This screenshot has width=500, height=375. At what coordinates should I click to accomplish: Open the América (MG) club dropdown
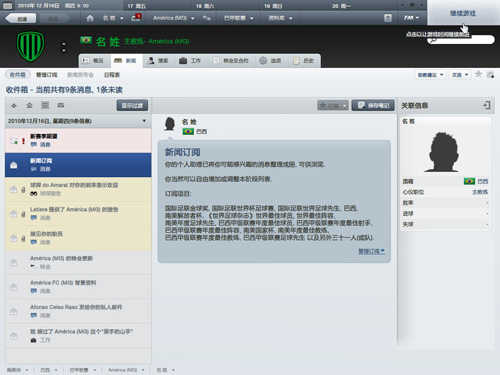tap(173, 18)
